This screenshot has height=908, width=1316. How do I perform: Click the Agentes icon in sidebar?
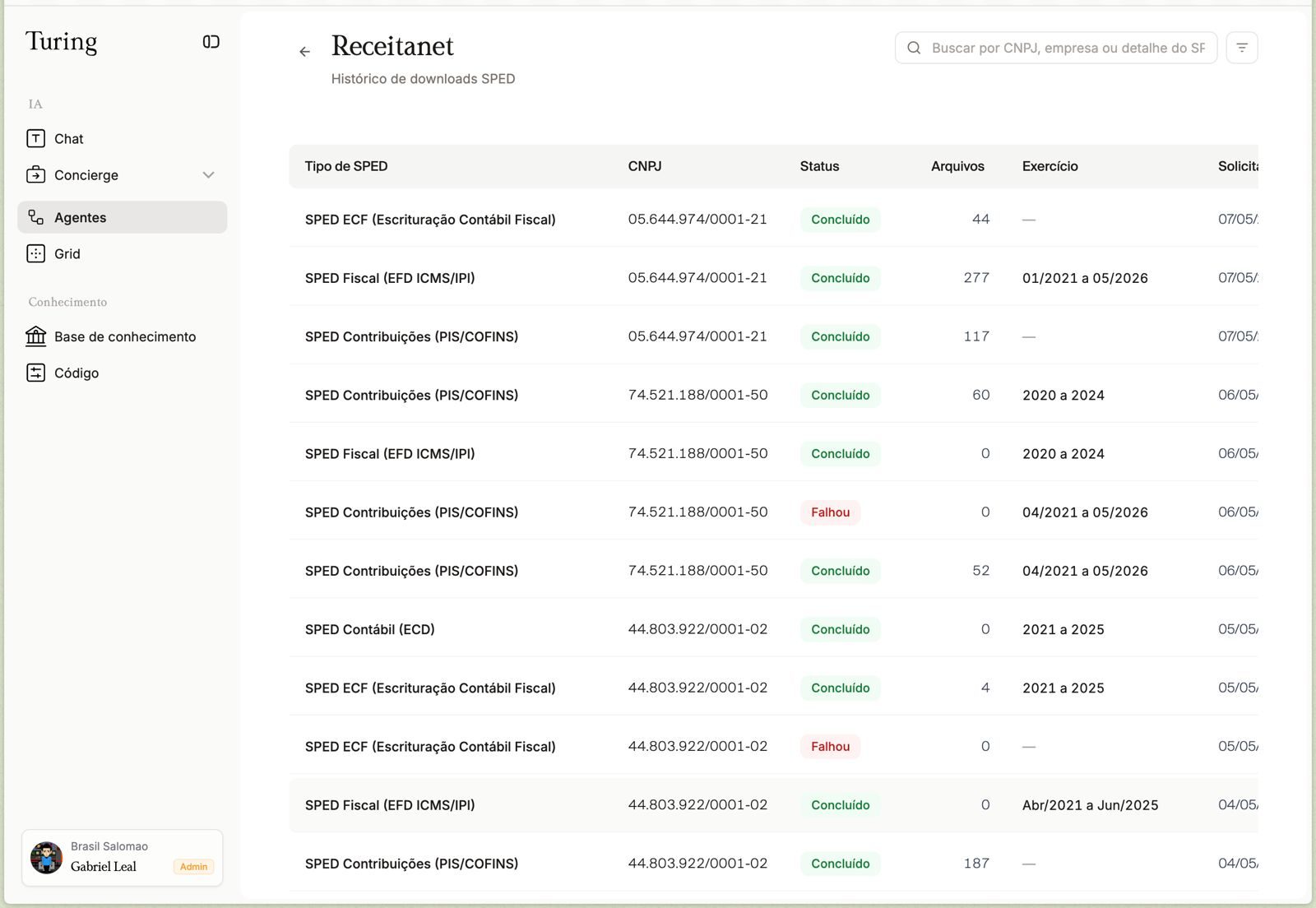tap(36, 217)
